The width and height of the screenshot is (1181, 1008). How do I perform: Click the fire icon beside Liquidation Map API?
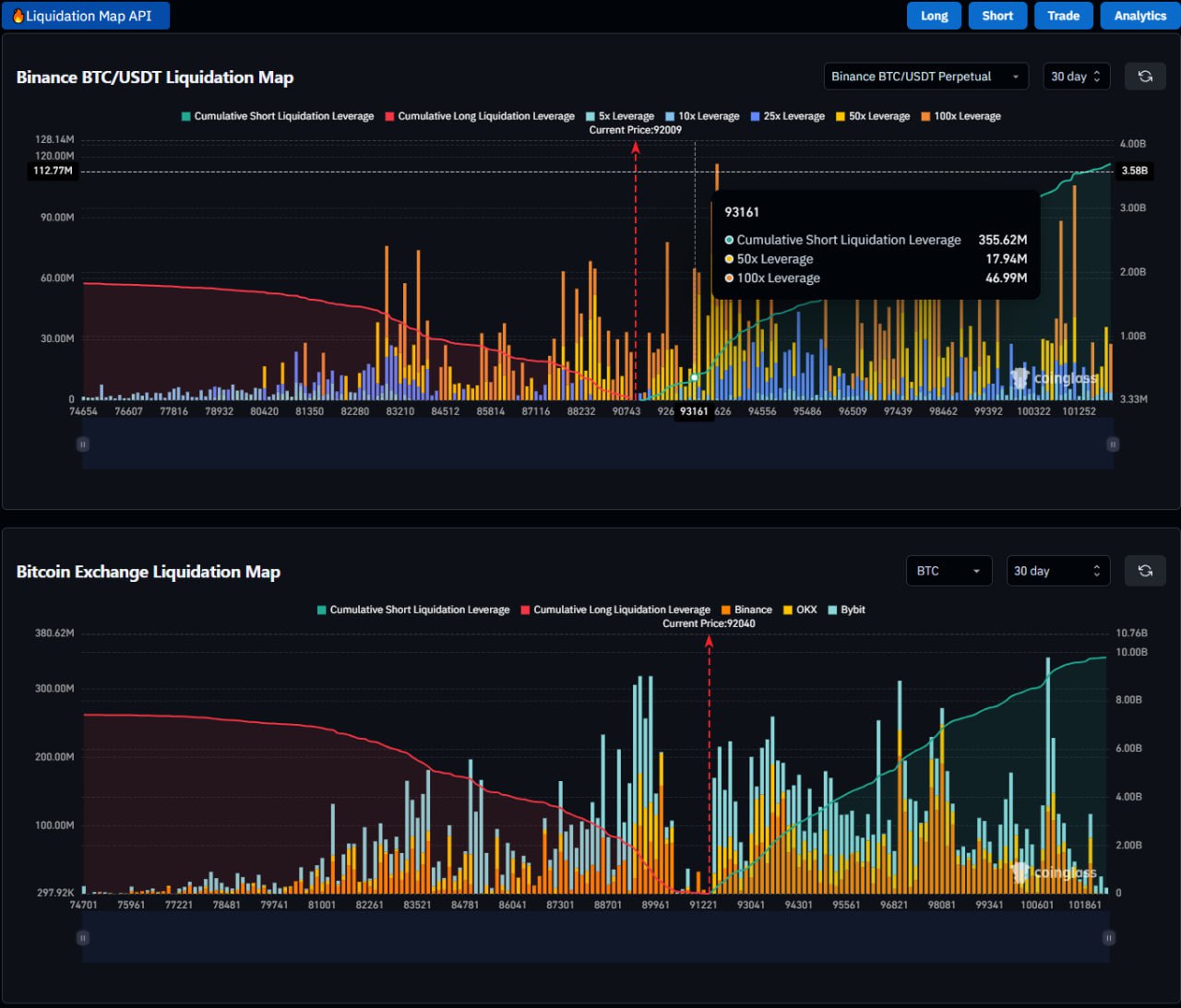18,16
